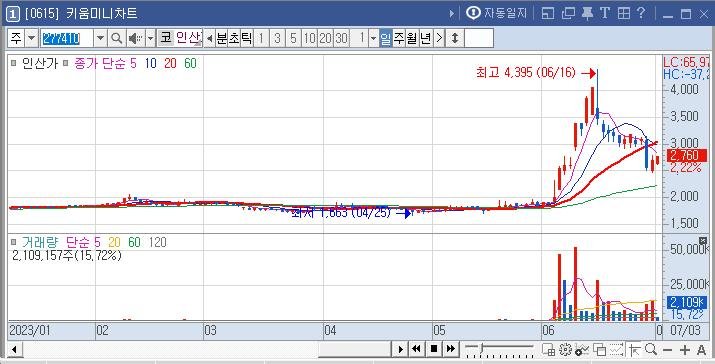Click the current price tag 2,760

point(687,155)
